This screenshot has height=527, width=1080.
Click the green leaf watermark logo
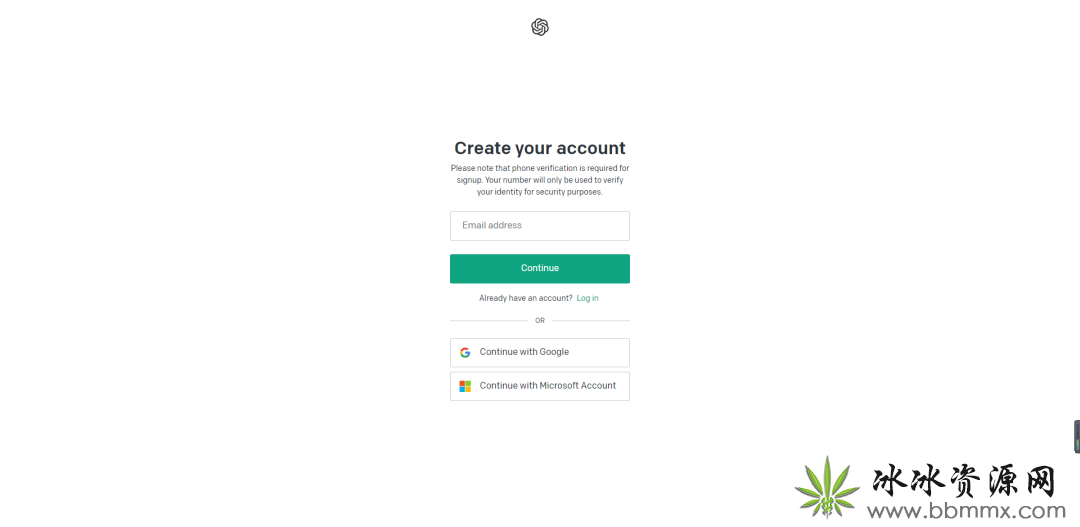[827, 486]
